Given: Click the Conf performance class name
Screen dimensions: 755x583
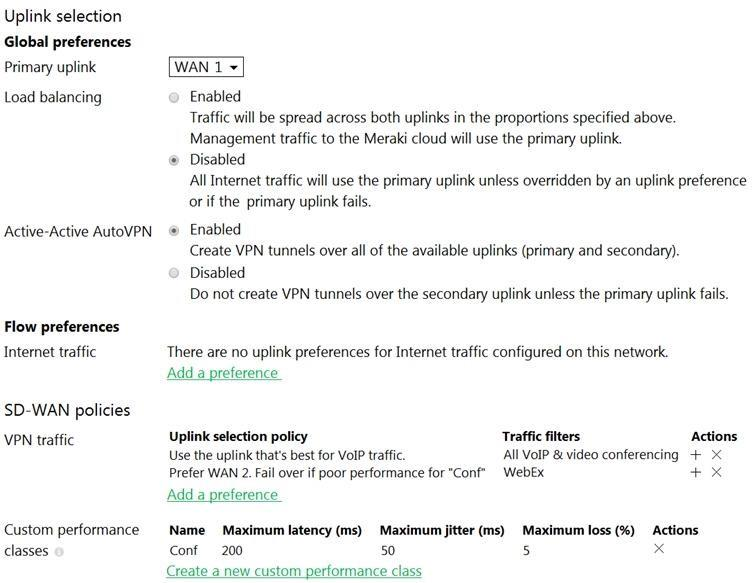Looking at the screenshot, I should click(x=183, y=550).
